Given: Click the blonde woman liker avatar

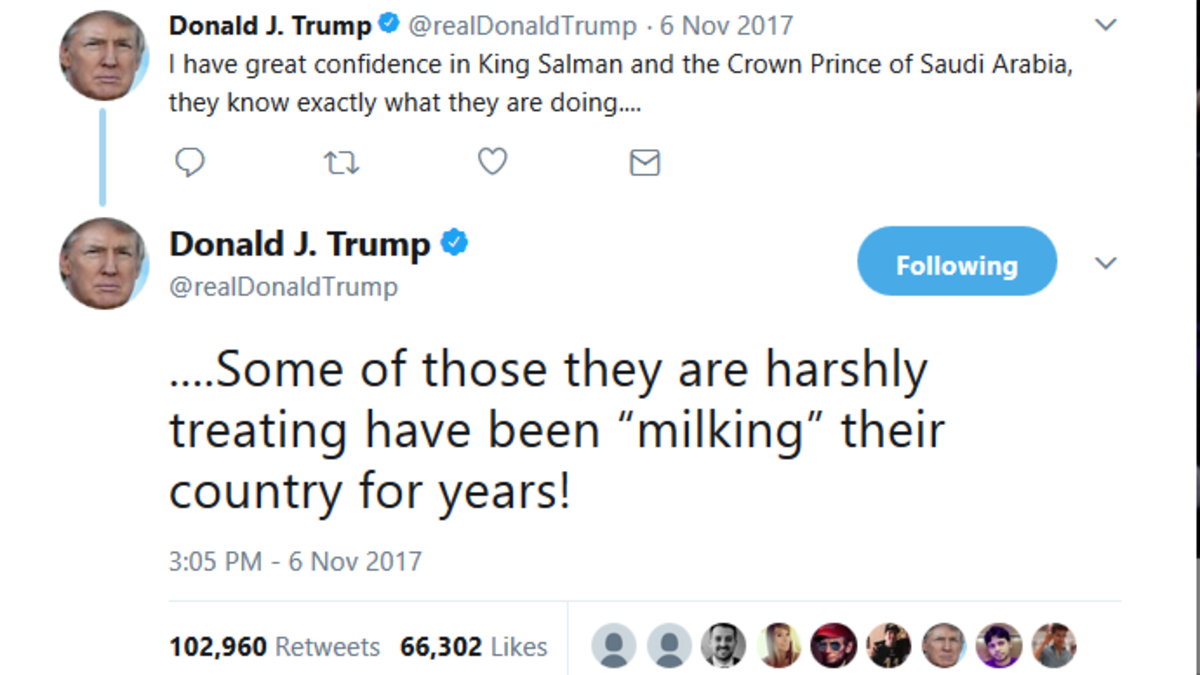Looking at the screenshot, I should pyautogui.click(x=778, y=646).
